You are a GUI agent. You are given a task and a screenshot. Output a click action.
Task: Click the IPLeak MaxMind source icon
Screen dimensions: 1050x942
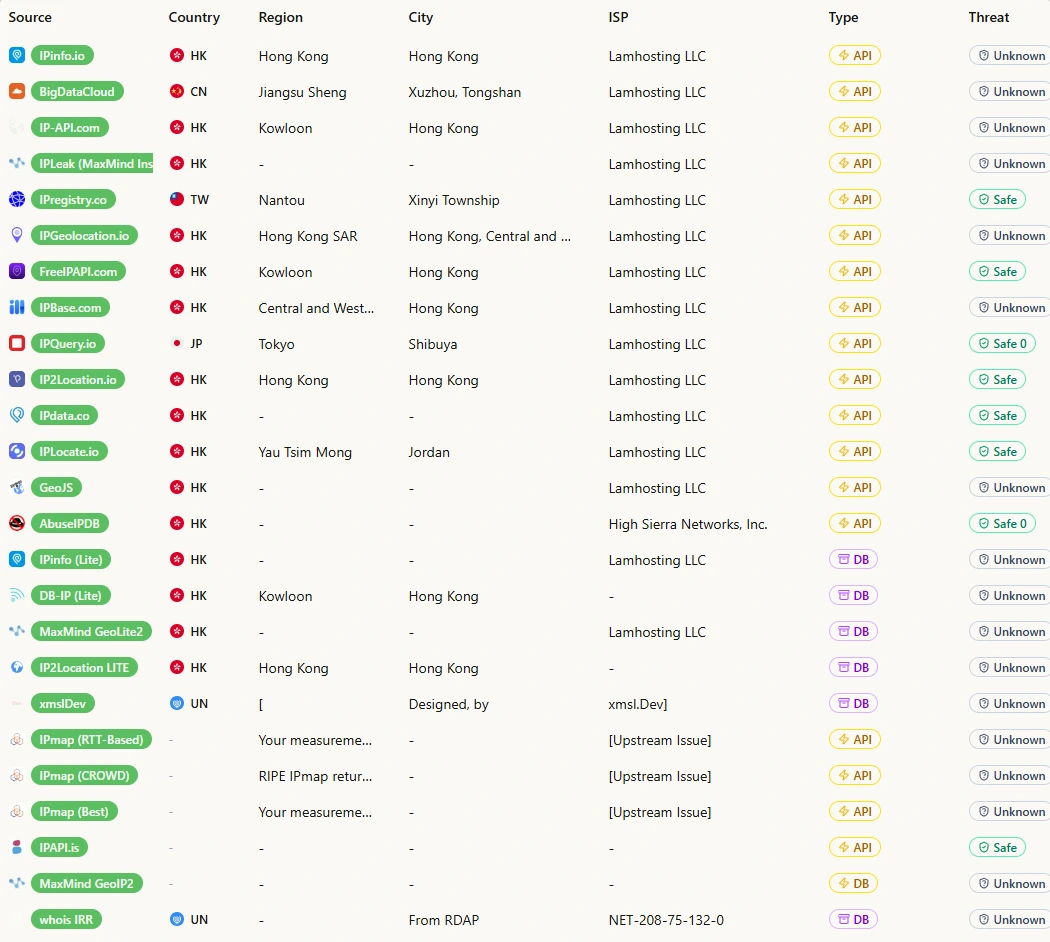[x=17, y=163]
